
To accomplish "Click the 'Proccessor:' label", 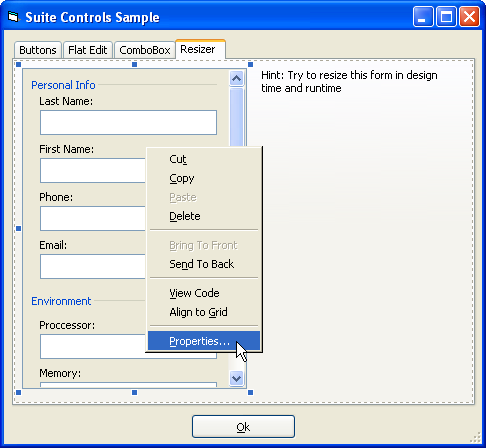I will tap(67, 325).
